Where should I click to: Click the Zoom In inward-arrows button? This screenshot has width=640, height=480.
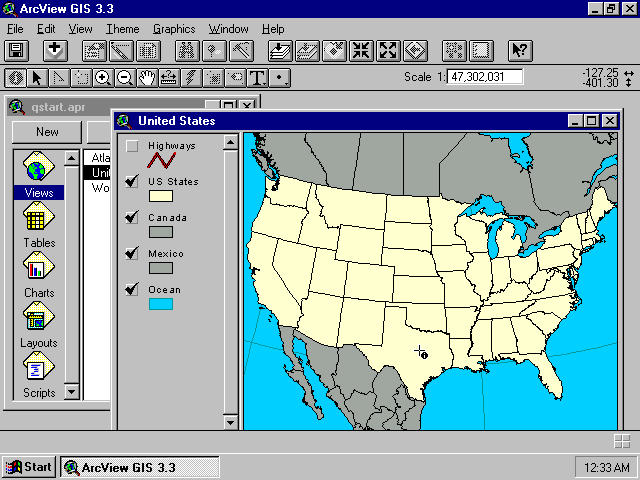(361, 51)
